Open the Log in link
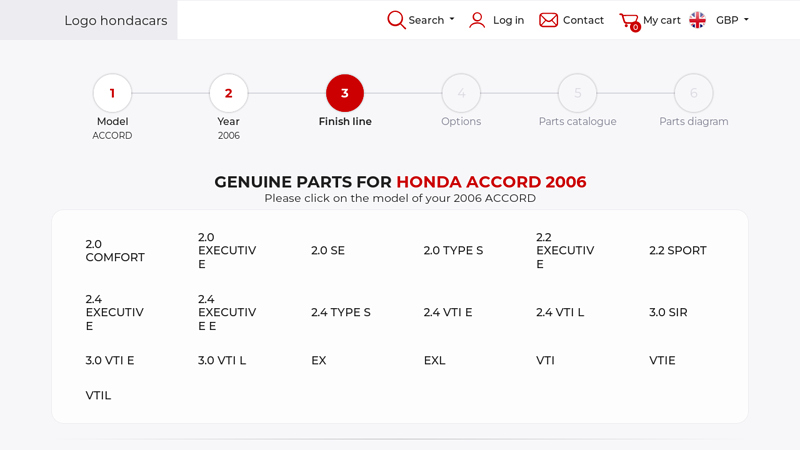This screenshot has height=450, width=800. click(x=508, y=20)
